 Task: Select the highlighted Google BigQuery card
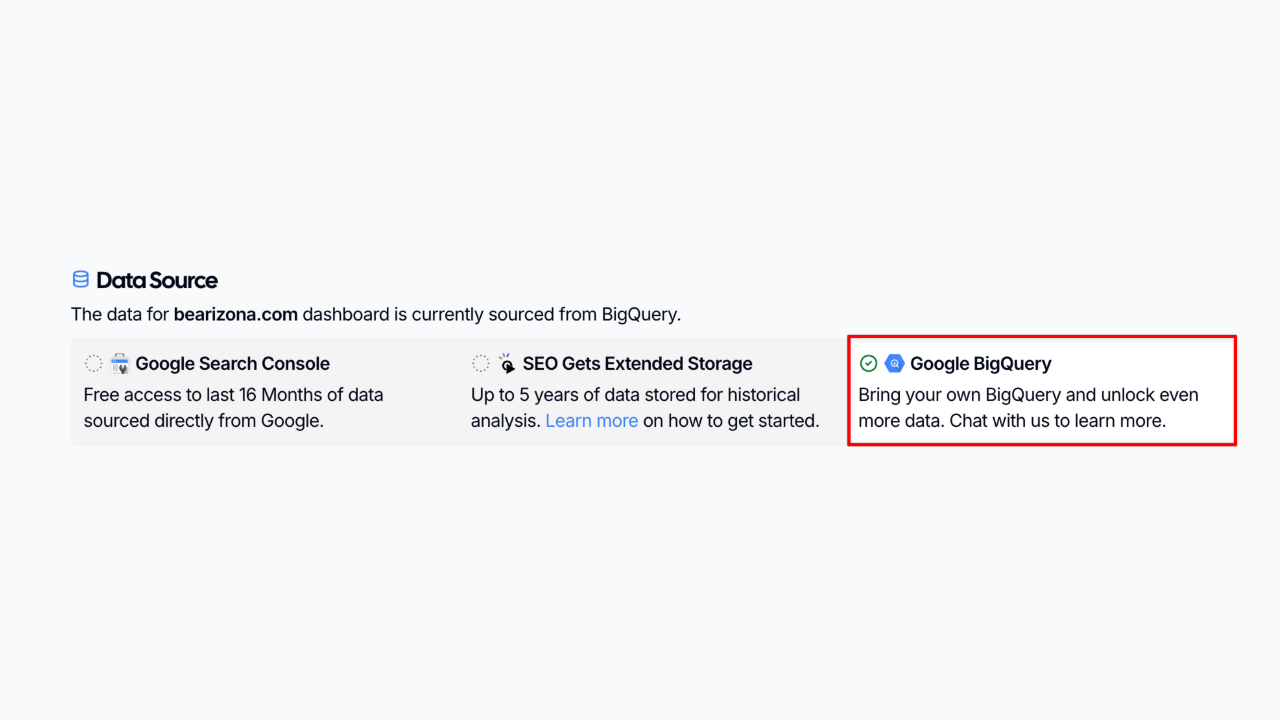point(1040,390)
